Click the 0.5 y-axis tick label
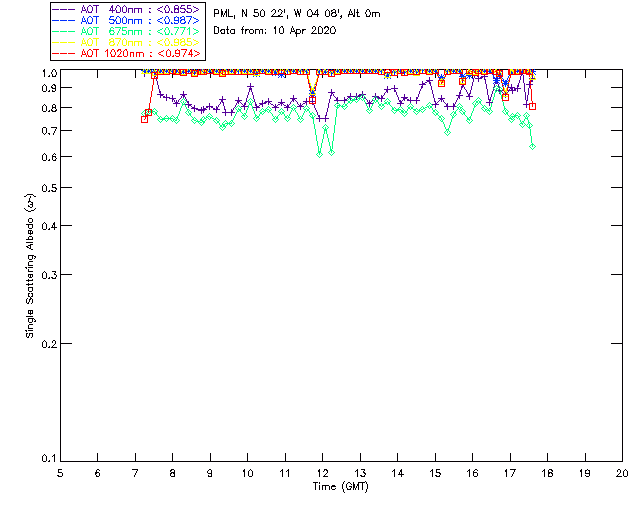 (49, 188)
